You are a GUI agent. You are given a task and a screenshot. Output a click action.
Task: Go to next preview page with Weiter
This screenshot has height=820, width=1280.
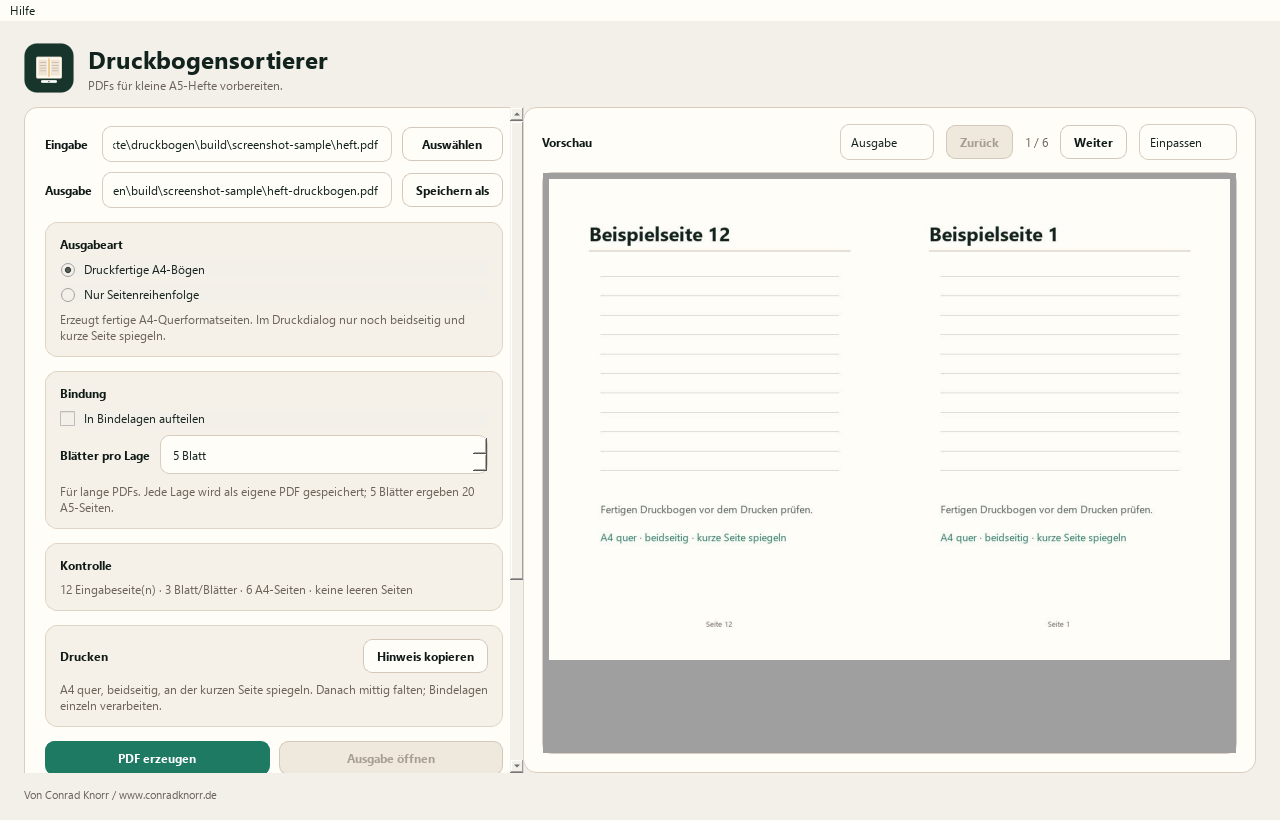[1093, 142]
